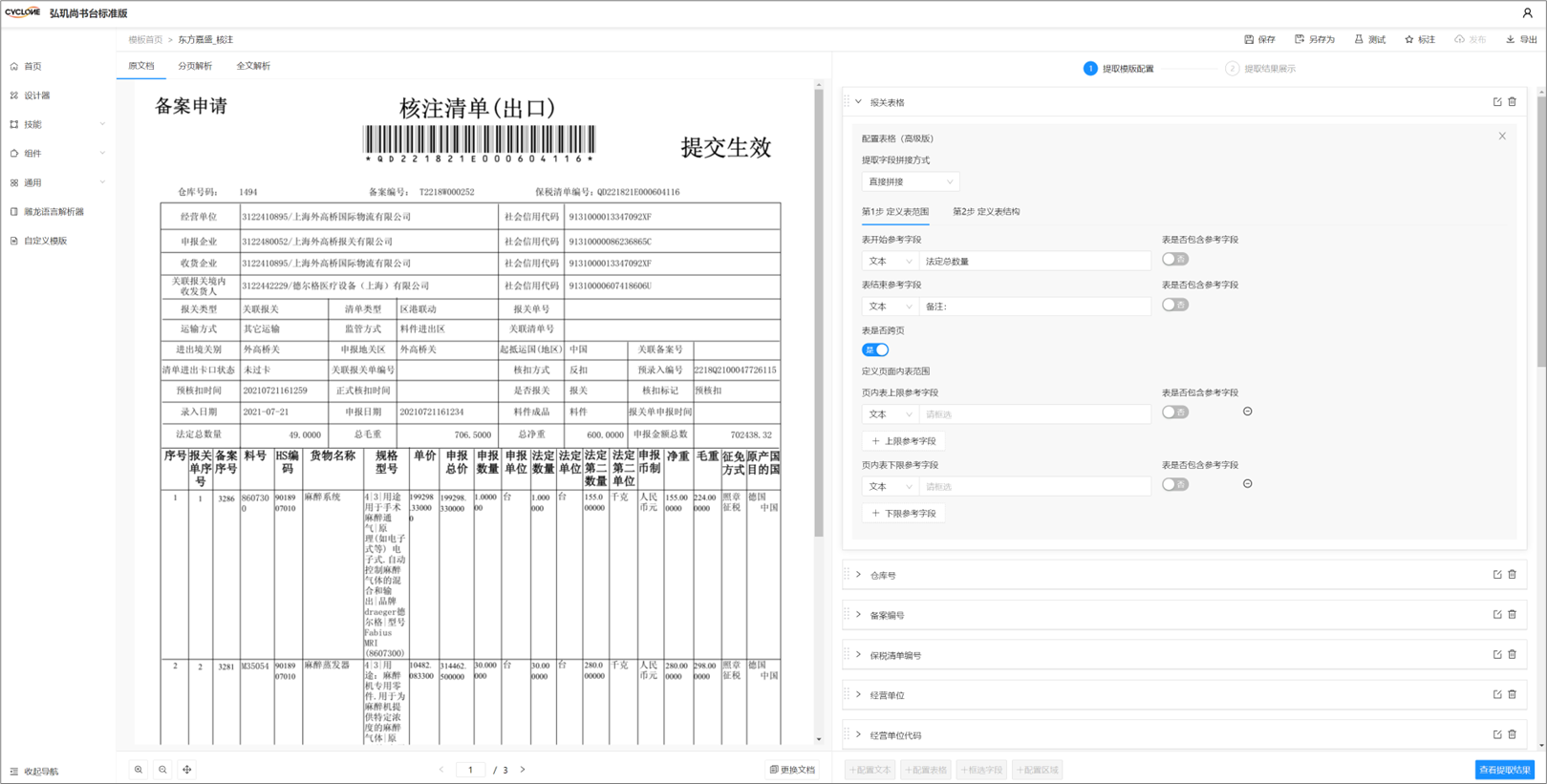This screenshot has height=784, width=1547.
Task: Switch to the 全文解析 tab
Action: point(253,66)
